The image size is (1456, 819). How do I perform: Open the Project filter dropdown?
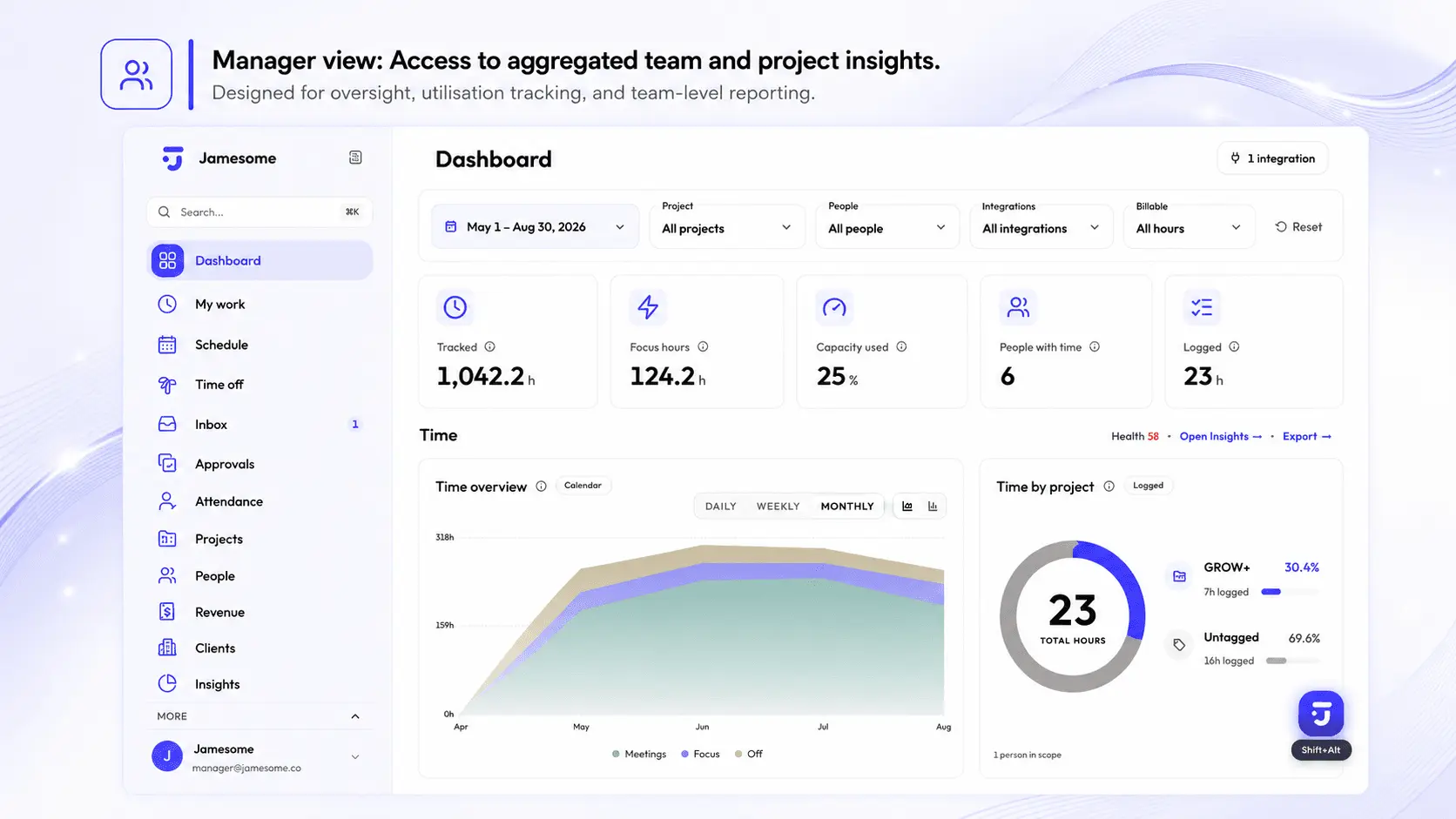727,227
